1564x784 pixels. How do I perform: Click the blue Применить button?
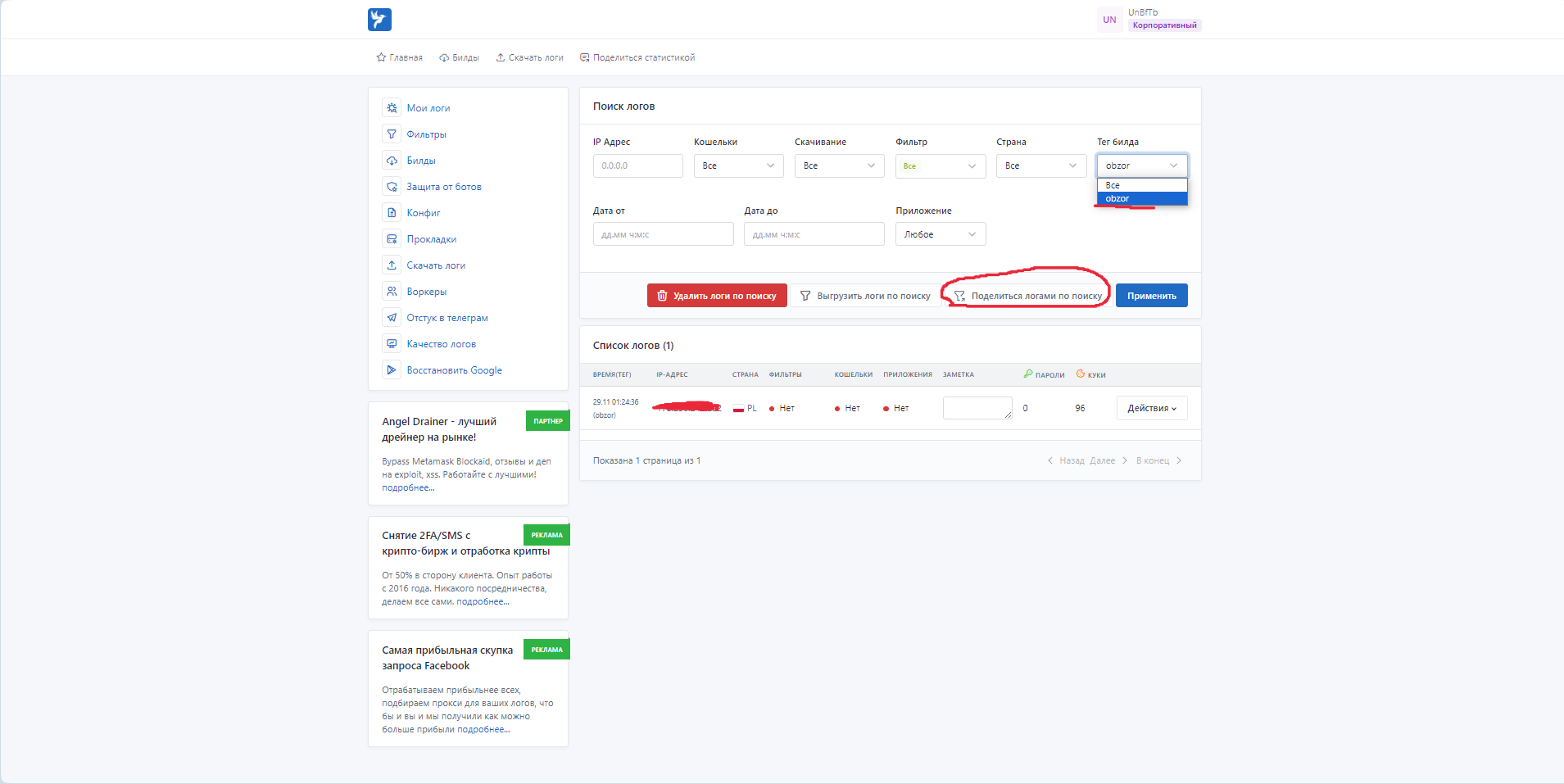[x=1152, y=296]
